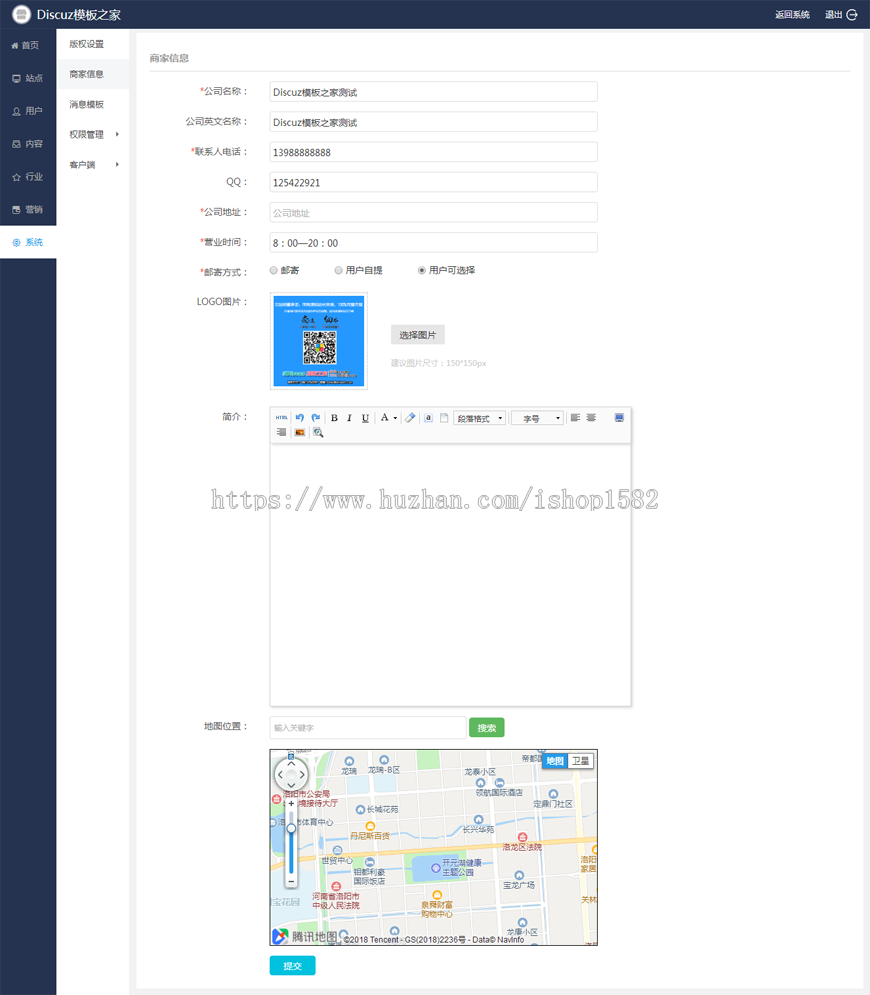The width and height of the screenshot is (870, 995).
Task: Click the insert image icon in editor
Action: click(x=300, y=433)
